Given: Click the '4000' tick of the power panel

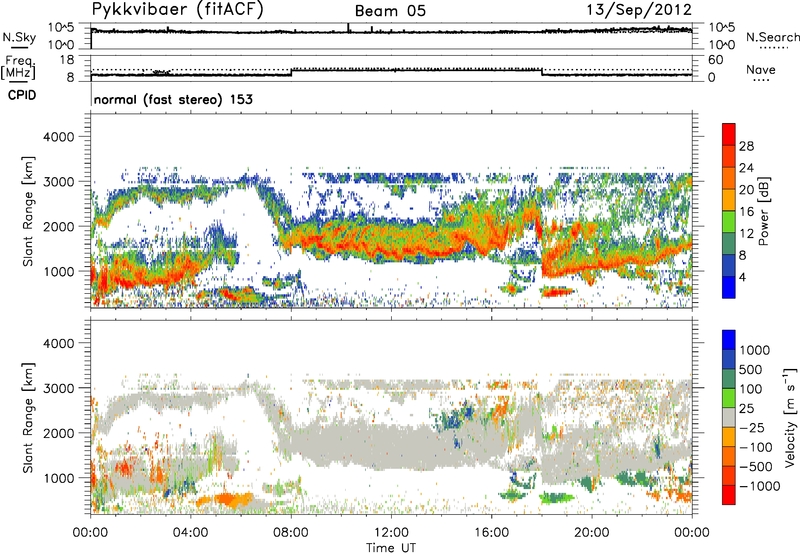Looking at the screenshot, I should pos(58,137).
